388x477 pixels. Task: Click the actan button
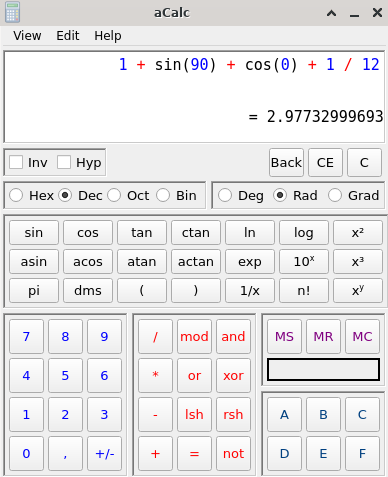tap(196, 262)
